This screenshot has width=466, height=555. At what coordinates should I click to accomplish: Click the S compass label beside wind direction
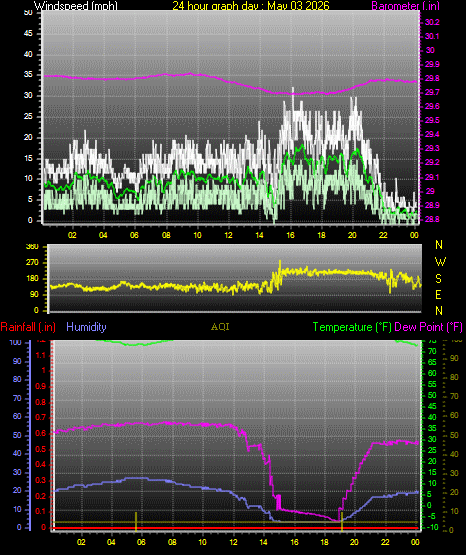pyautogui.click(x=438, y=279)
